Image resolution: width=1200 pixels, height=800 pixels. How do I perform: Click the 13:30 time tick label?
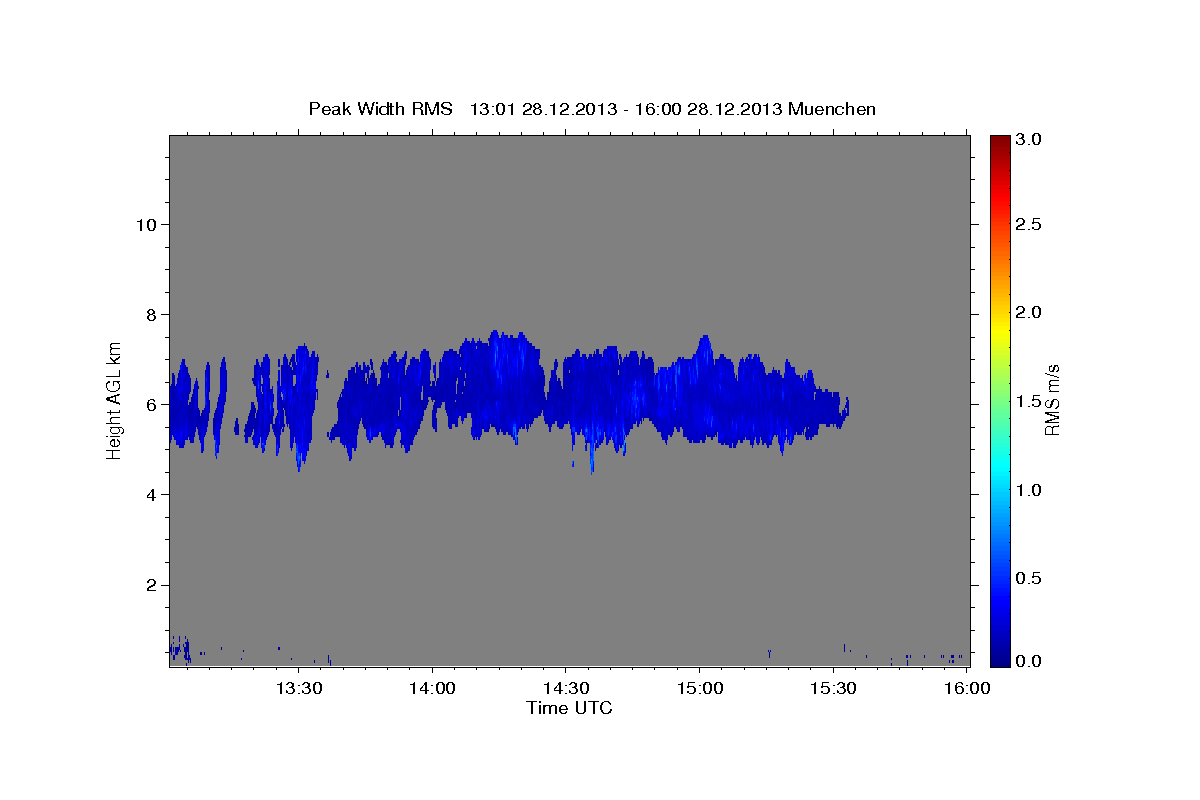click(x=299, y=689)
